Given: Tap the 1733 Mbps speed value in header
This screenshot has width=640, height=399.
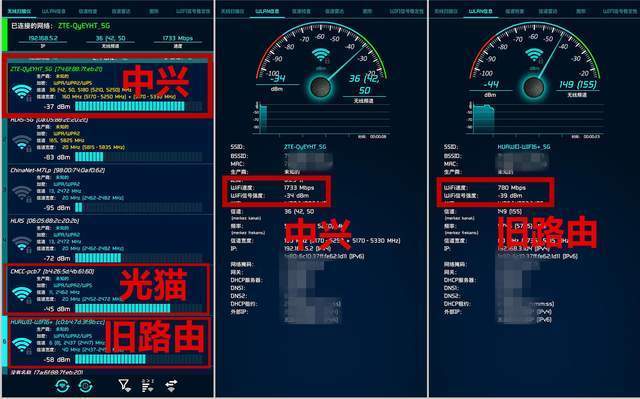Looking at the screenshot, I should pyautogui.click(x=178, y=38).
